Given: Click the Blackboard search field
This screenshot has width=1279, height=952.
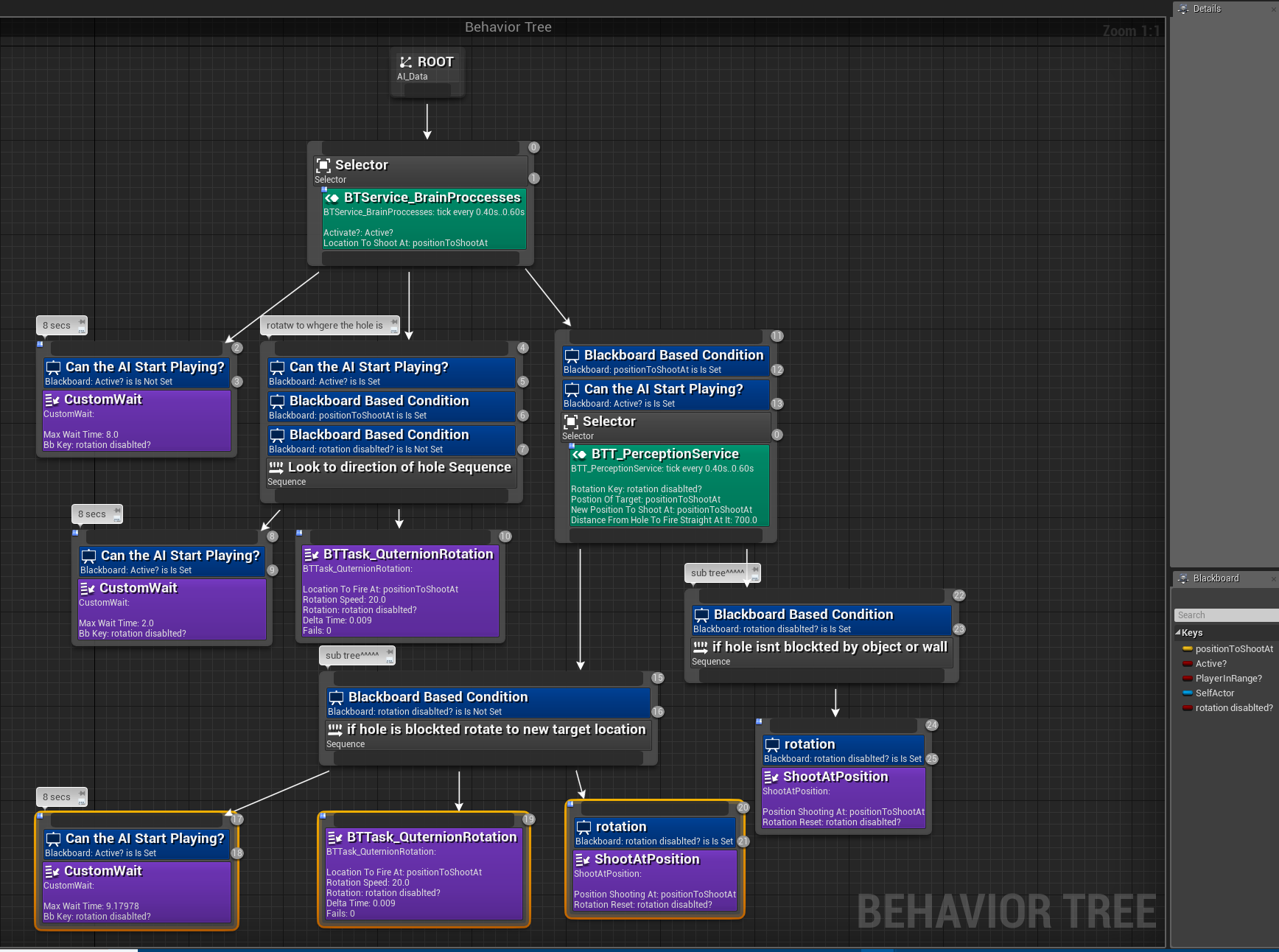Looking at the screenshot, I should click(x=1224, y=614).
